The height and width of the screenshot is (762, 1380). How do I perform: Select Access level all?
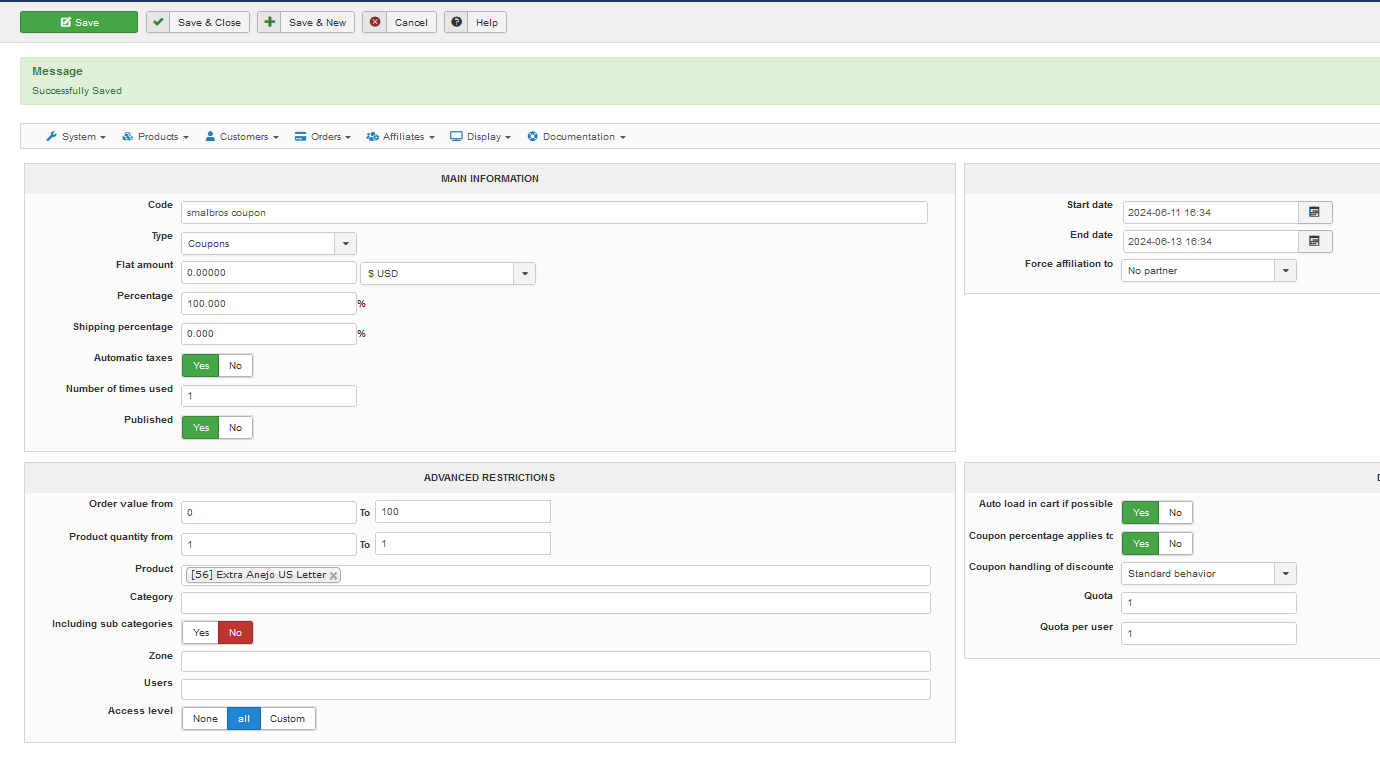click(x=244, y=718)
